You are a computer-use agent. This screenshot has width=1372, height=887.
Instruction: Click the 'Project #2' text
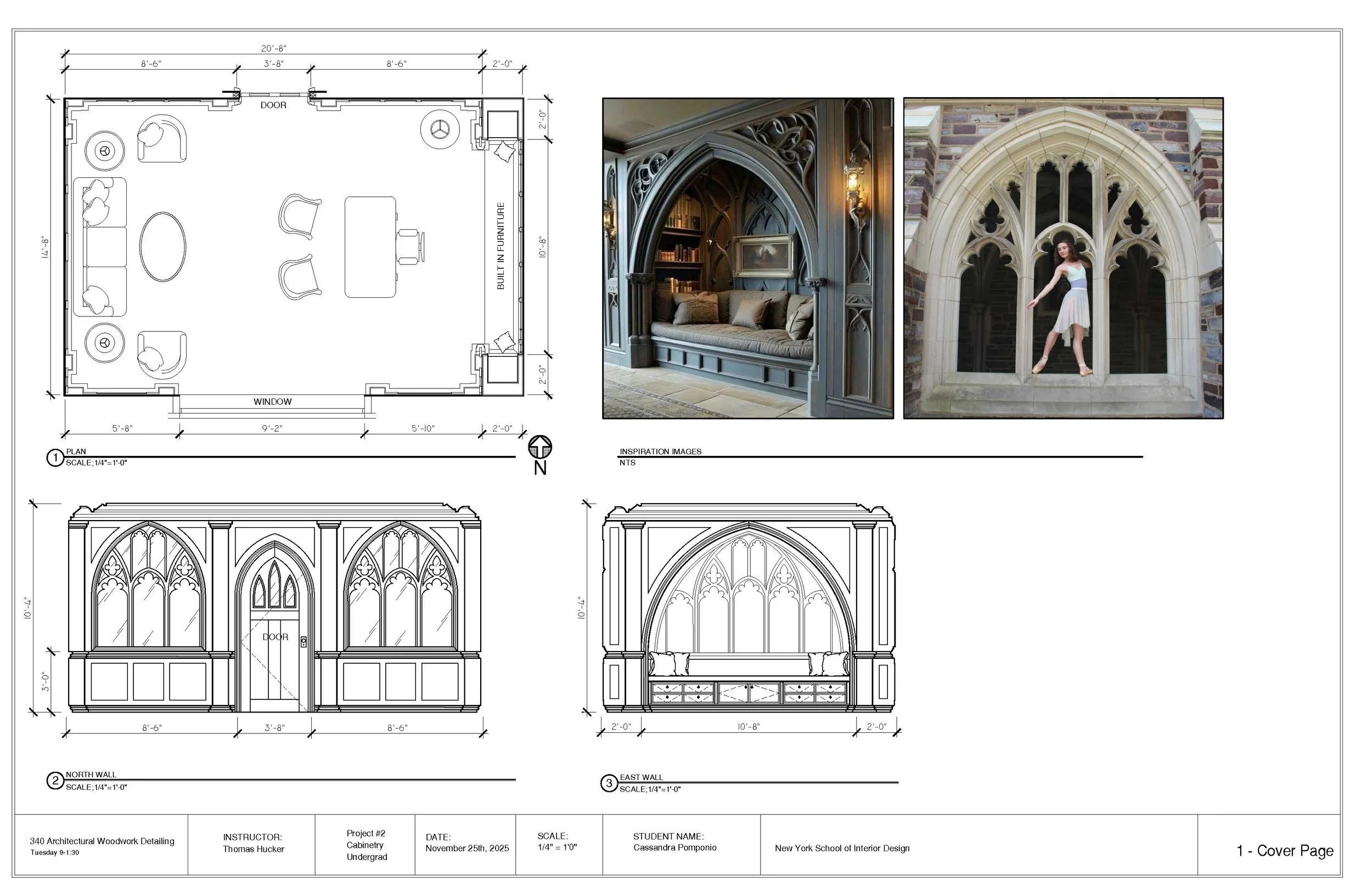366,833
